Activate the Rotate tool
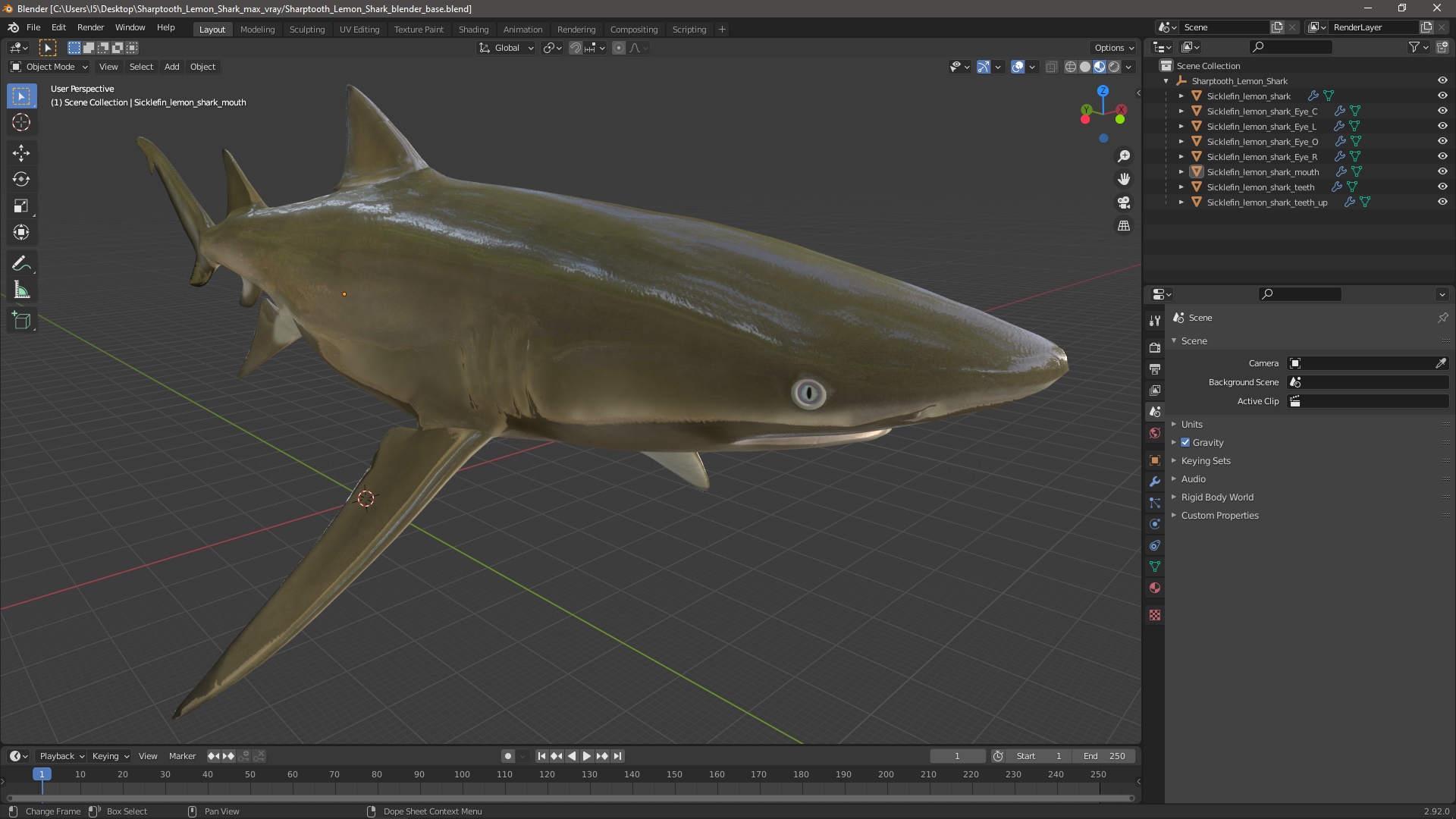The image size is (1456, 819). [x=21, y=180]
